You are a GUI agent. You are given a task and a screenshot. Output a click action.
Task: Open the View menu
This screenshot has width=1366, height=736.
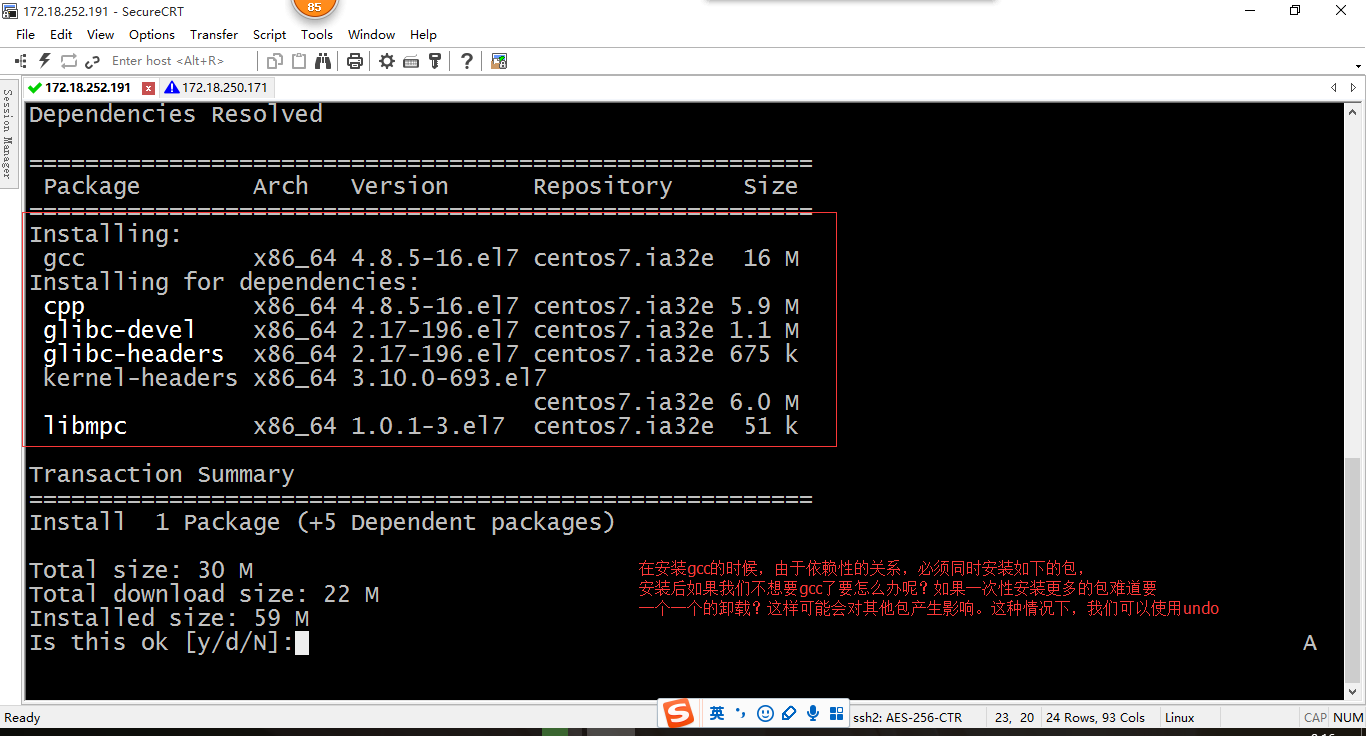pyautogui.click(x=100, y=34)
